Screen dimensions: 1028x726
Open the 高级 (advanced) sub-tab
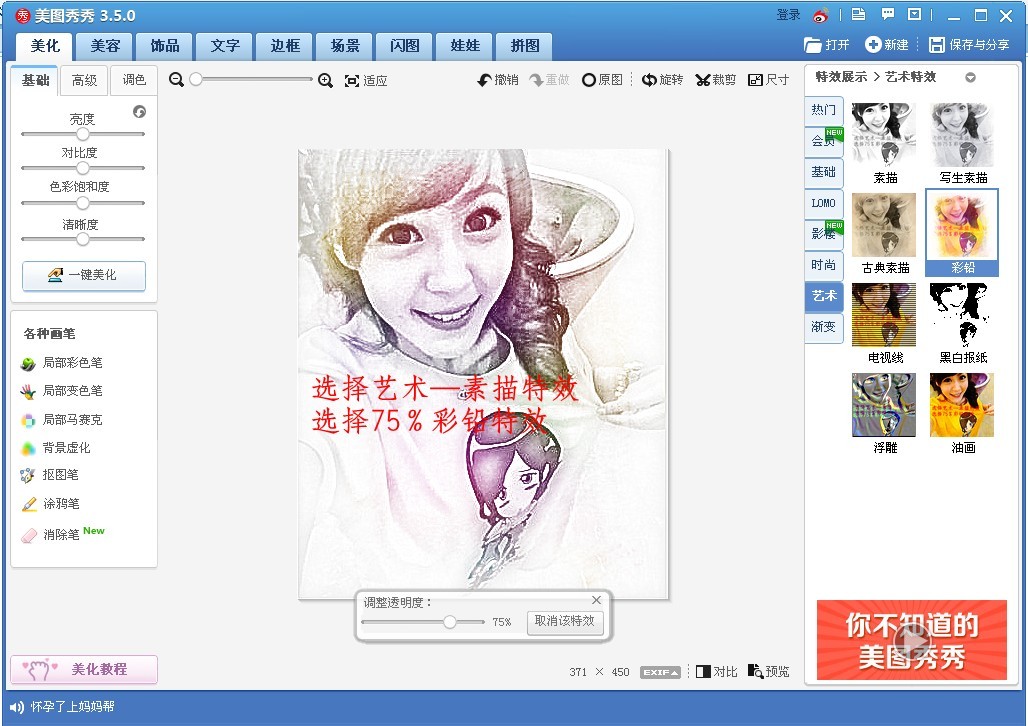(x=85, y=80)
